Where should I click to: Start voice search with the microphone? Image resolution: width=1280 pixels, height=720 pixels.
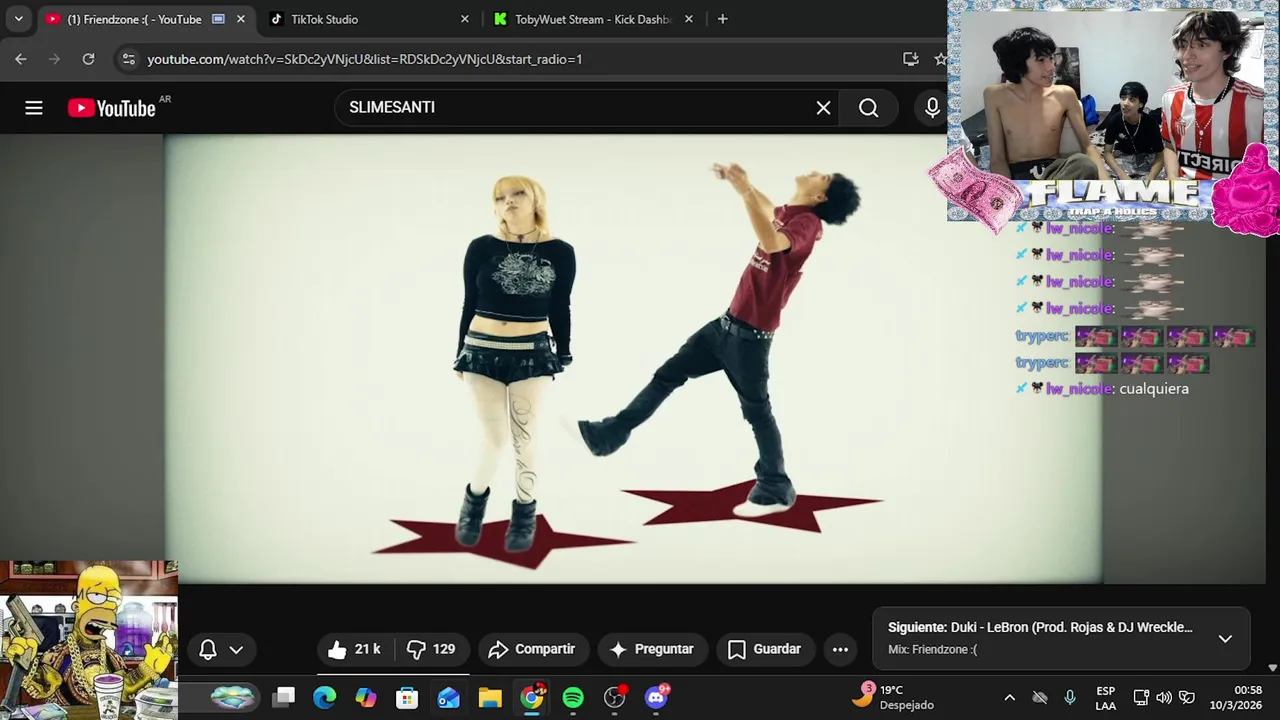pyautogui.click(x=932, y=108)
